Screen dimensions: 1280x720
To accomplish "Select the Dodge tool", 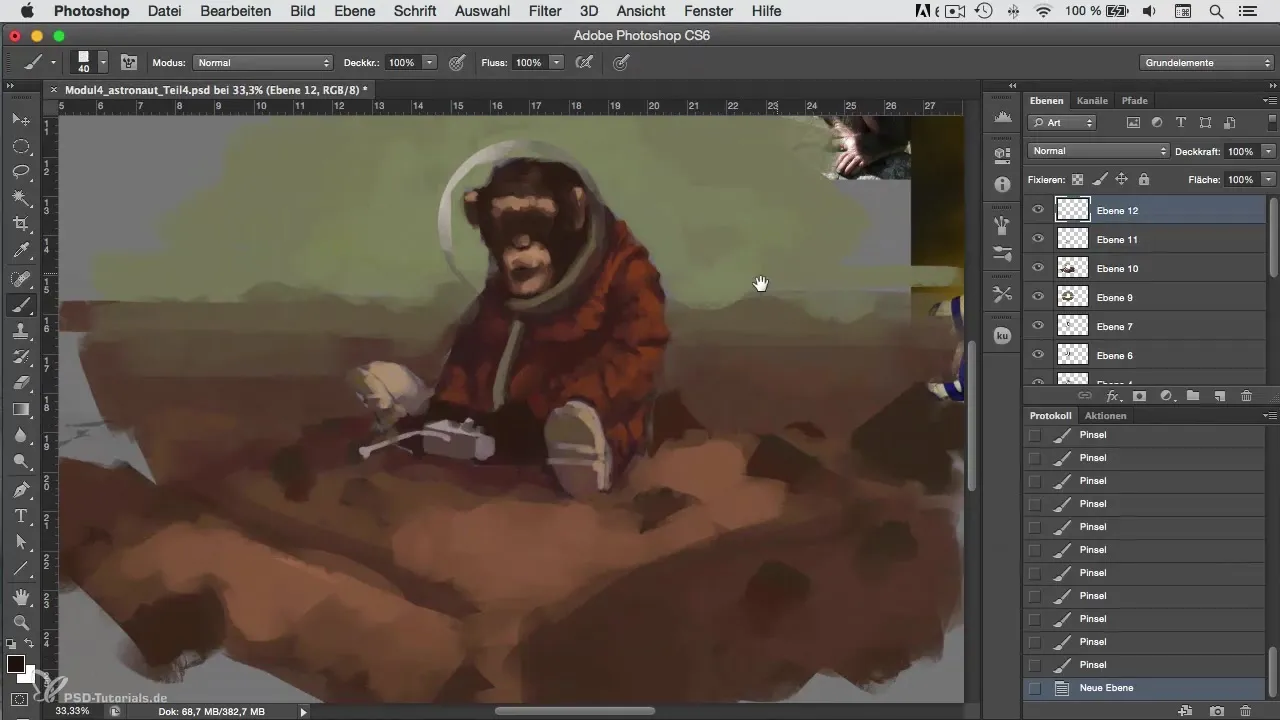I will [20, 461].
